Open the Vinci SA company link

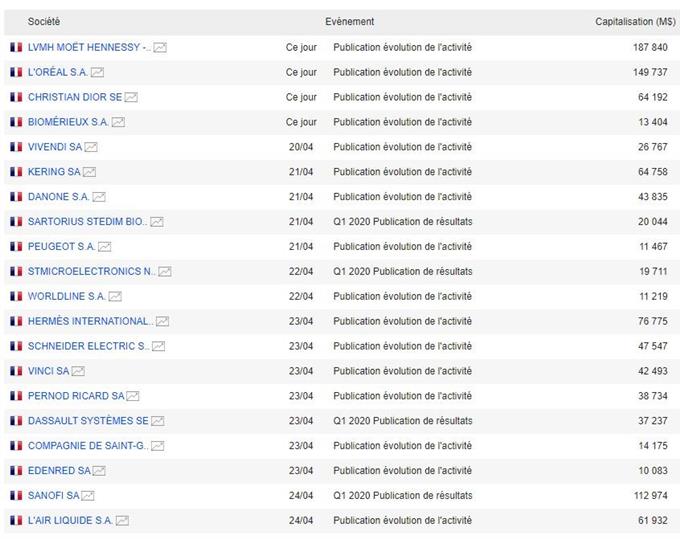pos(49,371)
